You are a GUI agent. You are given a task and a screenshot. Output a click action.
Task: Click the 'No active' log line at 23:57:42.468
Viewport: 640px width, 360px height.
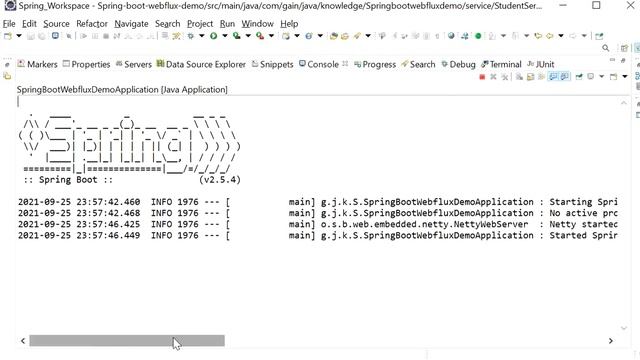point(318,213)
